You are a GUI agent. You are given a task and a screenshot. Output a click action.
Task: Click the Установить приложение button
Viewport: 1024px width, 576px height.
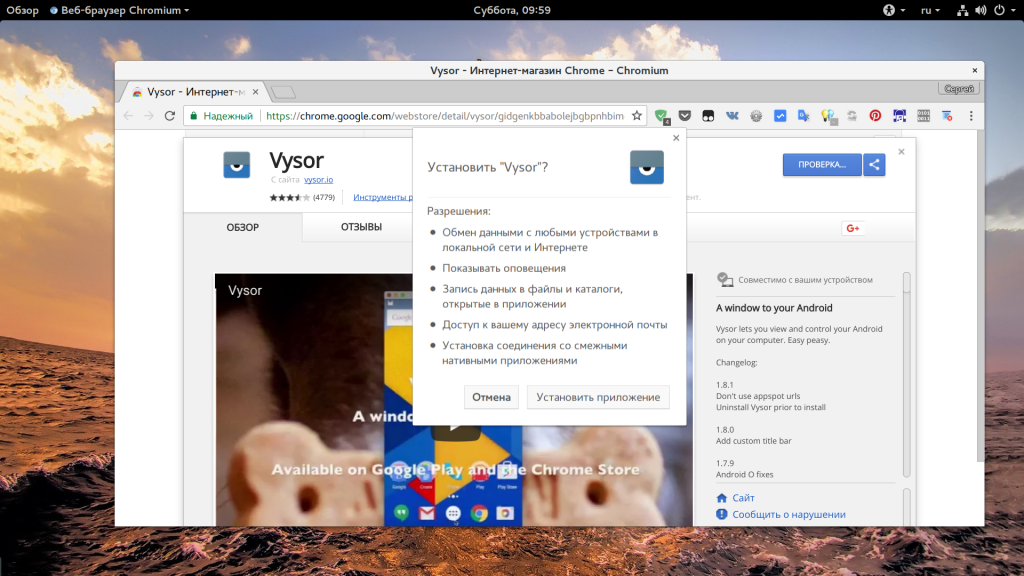click(x=598, y=397)
